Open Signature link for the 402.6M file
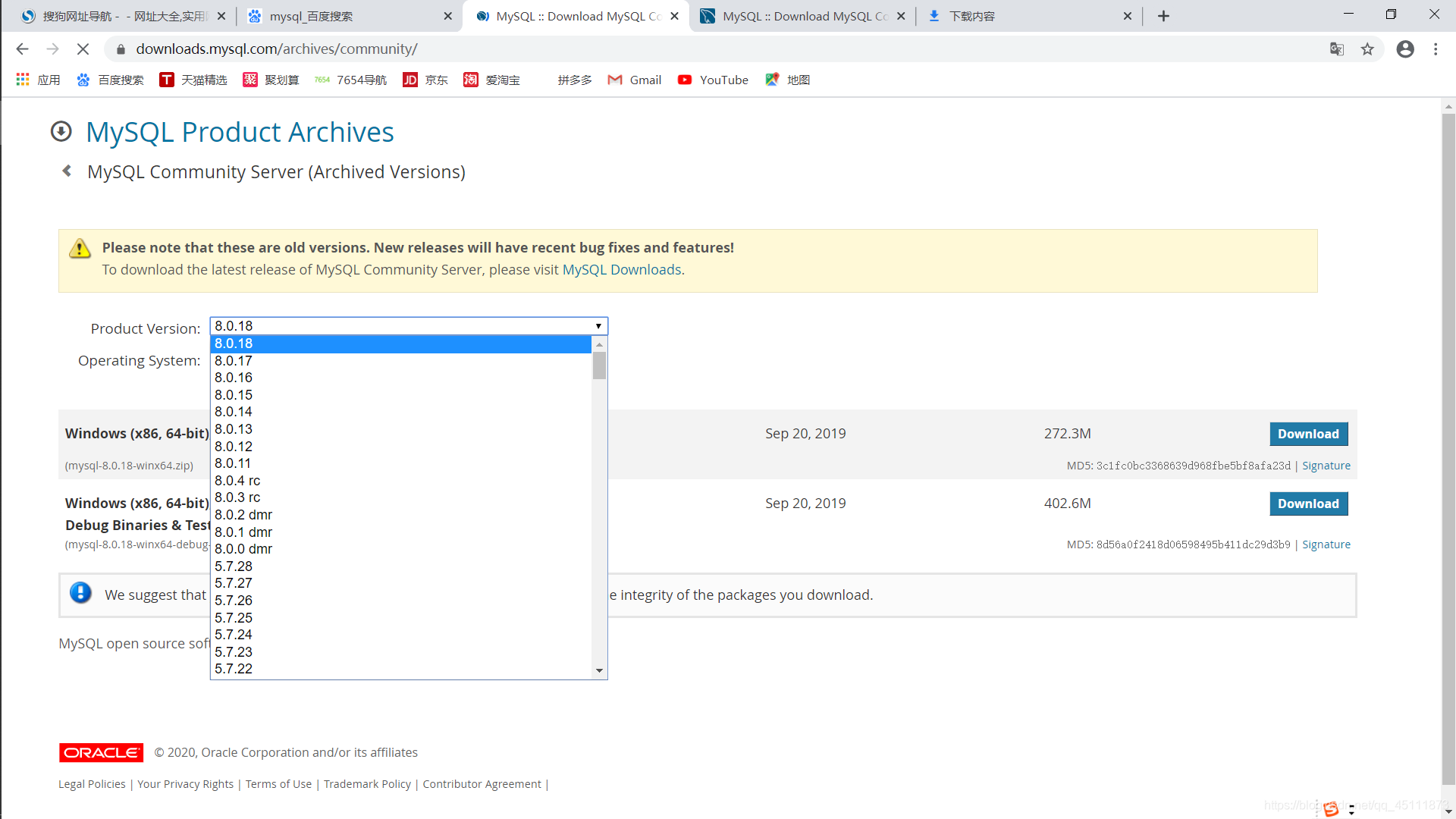 pyautogui.click(x=1326, y=544)
